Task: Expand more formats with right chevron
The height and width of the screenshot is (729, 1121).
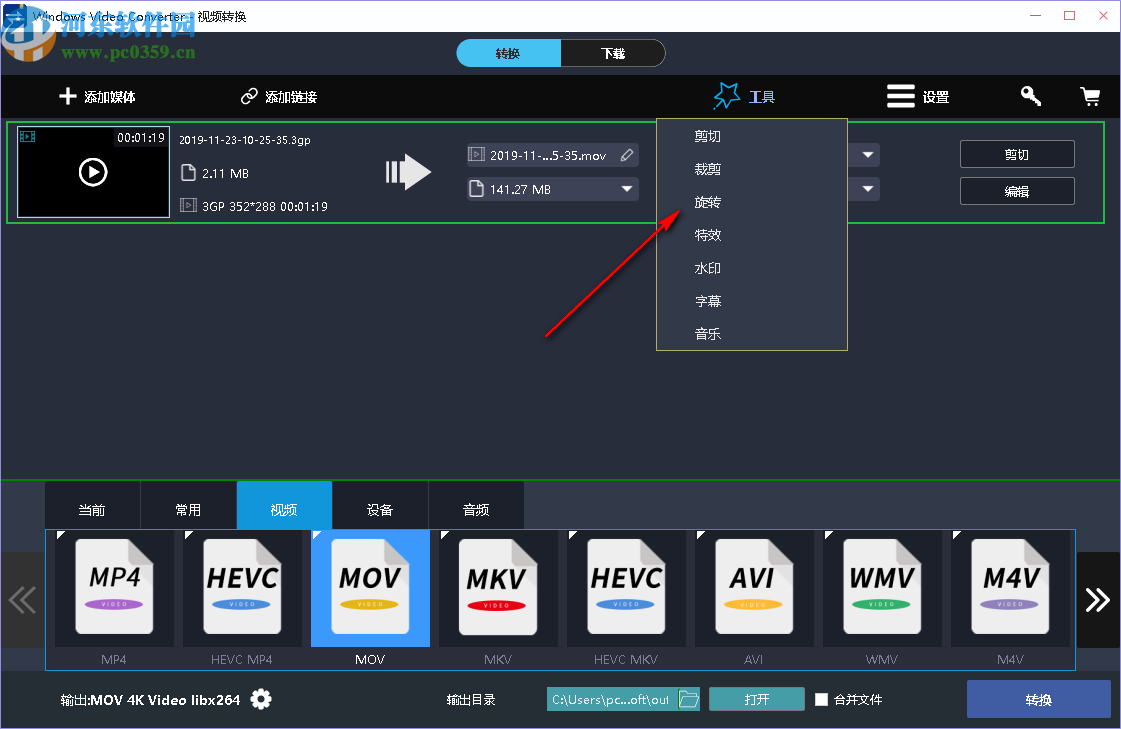Action: (1097, 600)
